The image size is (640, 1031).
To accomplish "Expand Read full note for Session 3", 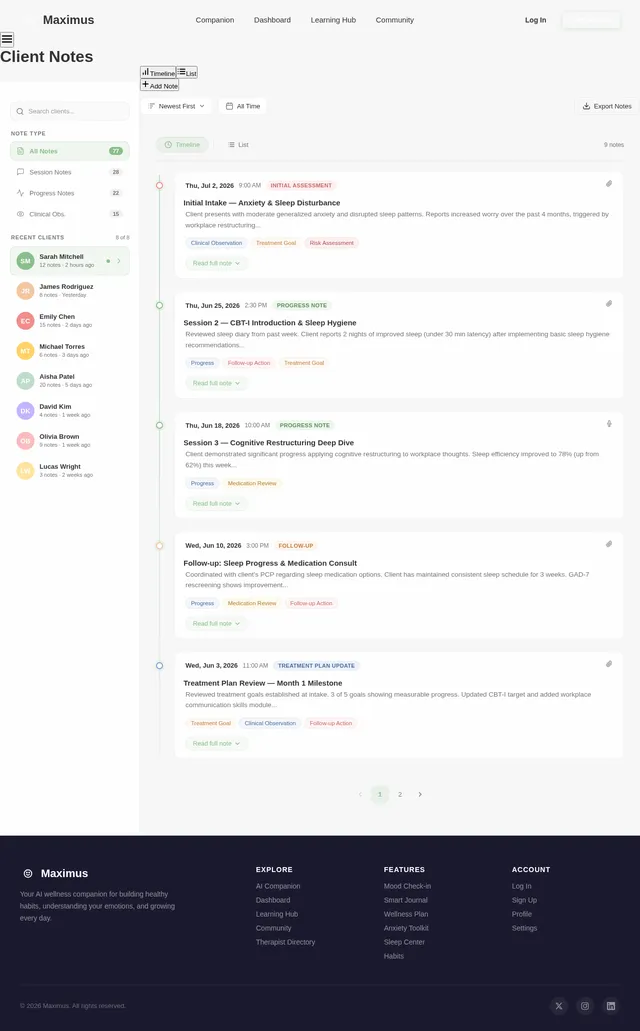I will [x=216, y=503].
